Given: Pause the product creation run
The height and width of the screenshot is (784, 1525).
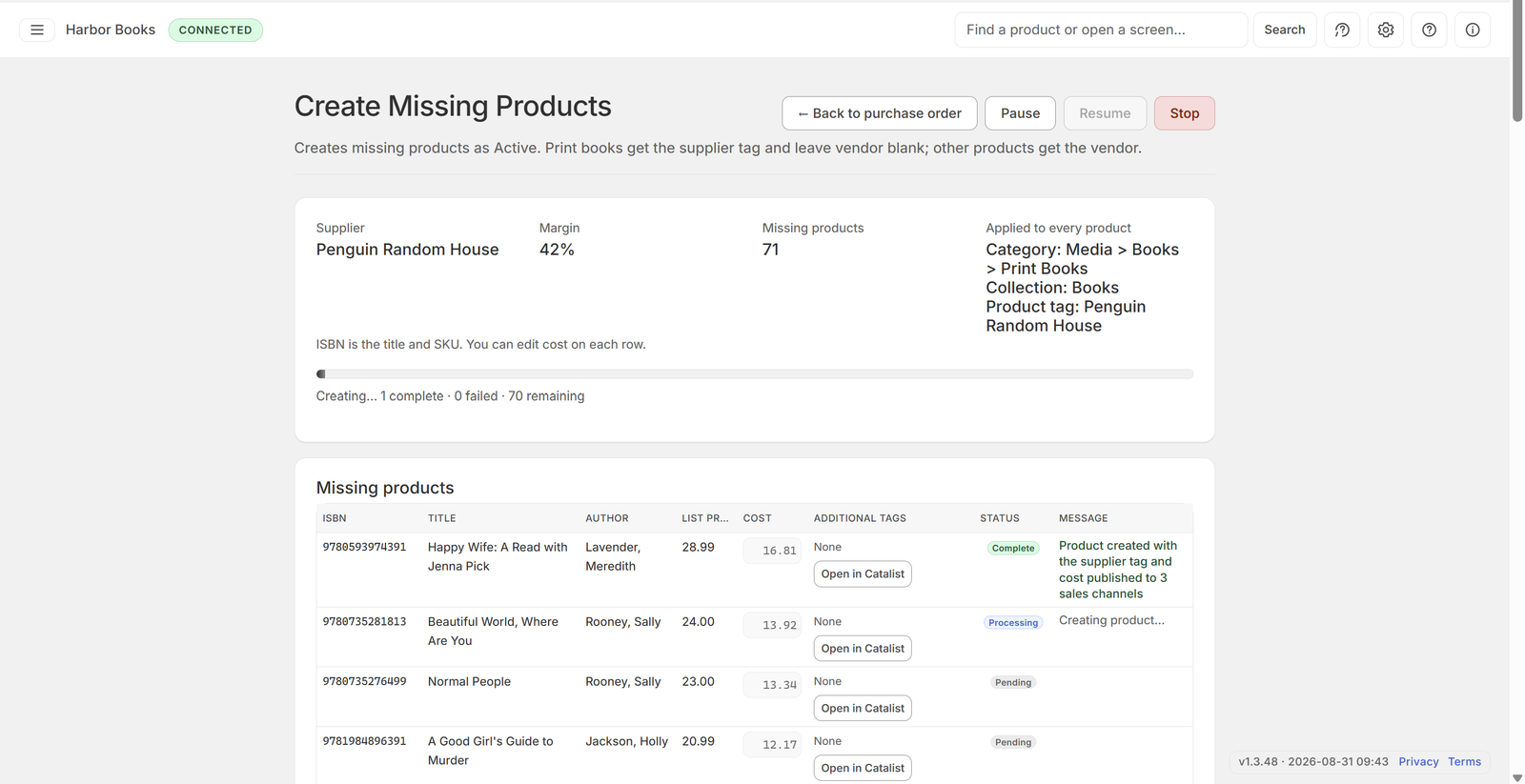Looking at the screenshot, I should point(1020,113).
